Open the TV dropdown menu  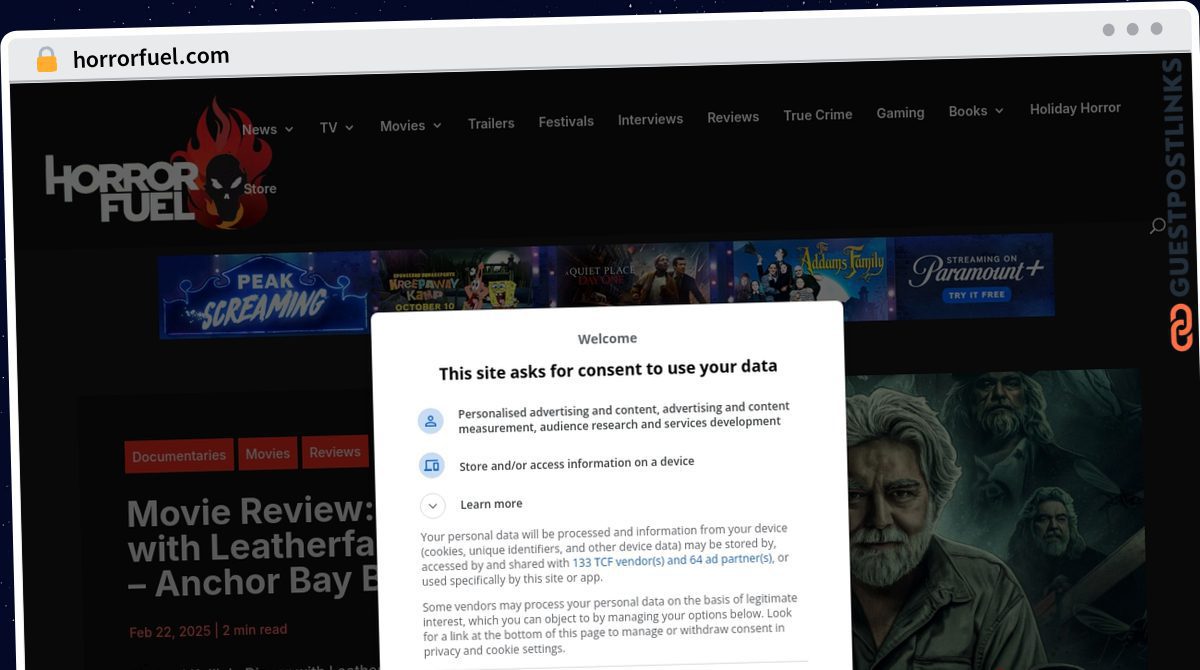click(336, 127)
